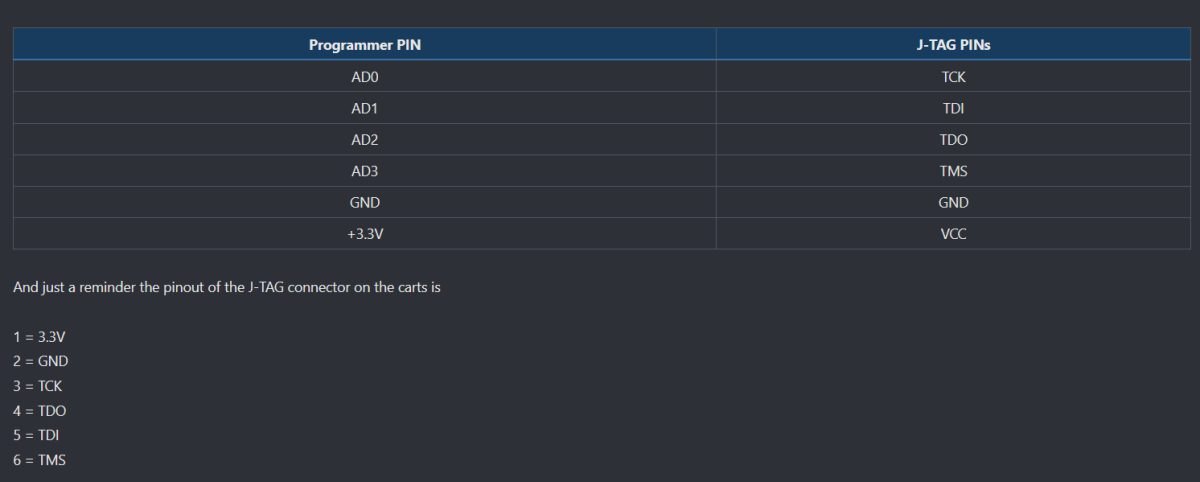Screen dimensions: 1200x482
Task: Click the GND cell under J-TAG PINs
Action: (x=953, y=202)
